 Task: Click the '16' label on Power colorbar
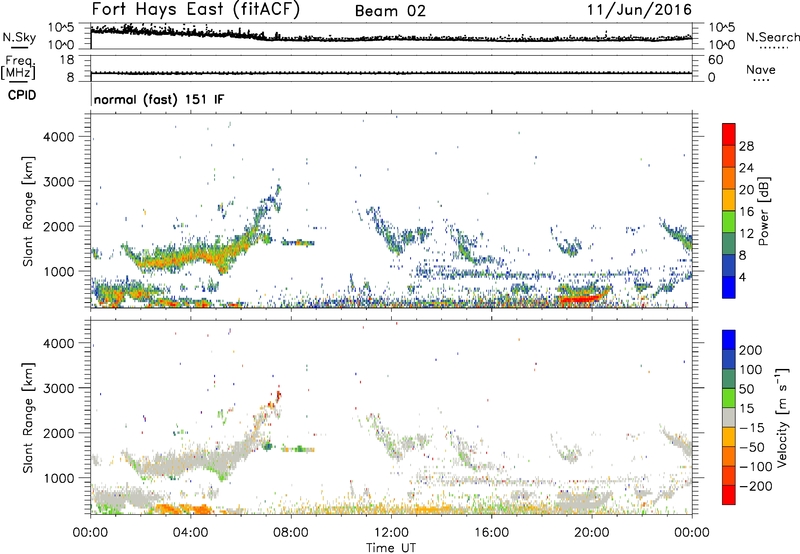746,212
